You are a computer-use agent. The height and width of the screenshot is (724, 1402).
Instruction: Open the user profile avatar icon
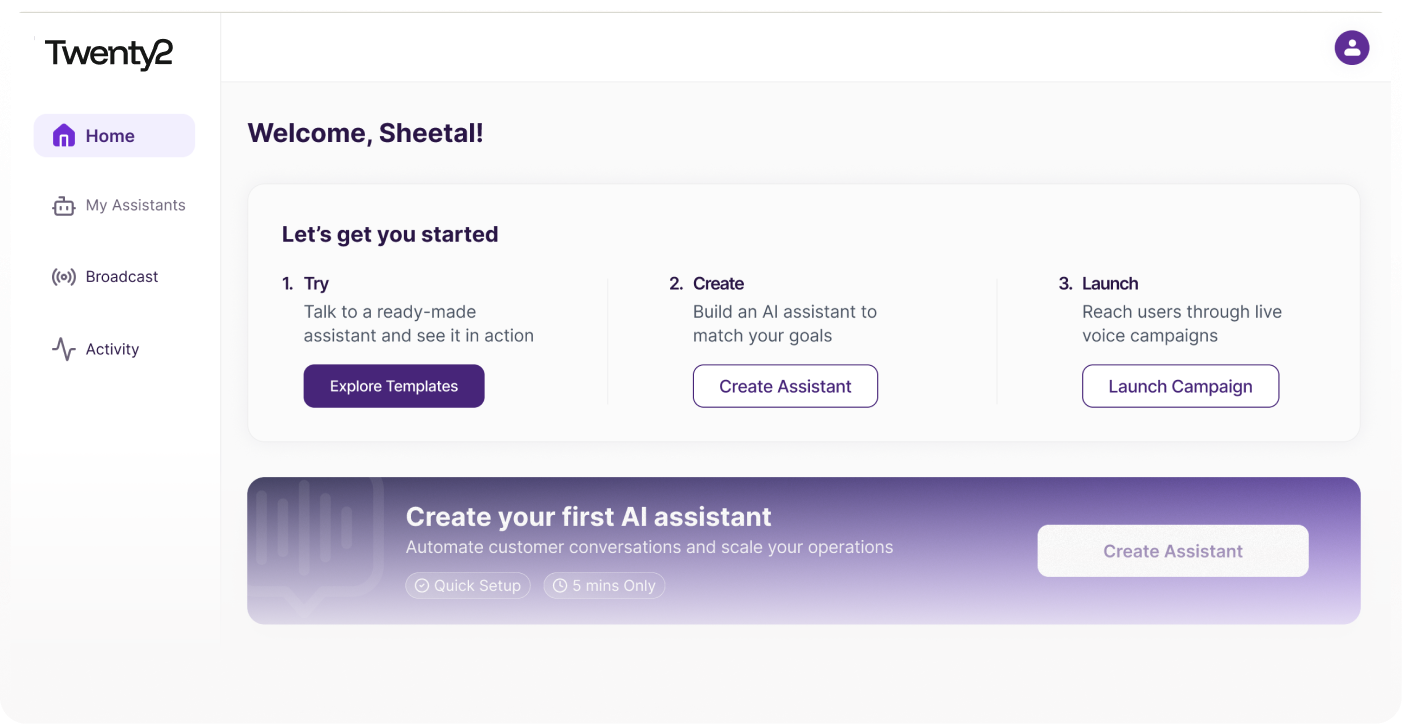1351,47
